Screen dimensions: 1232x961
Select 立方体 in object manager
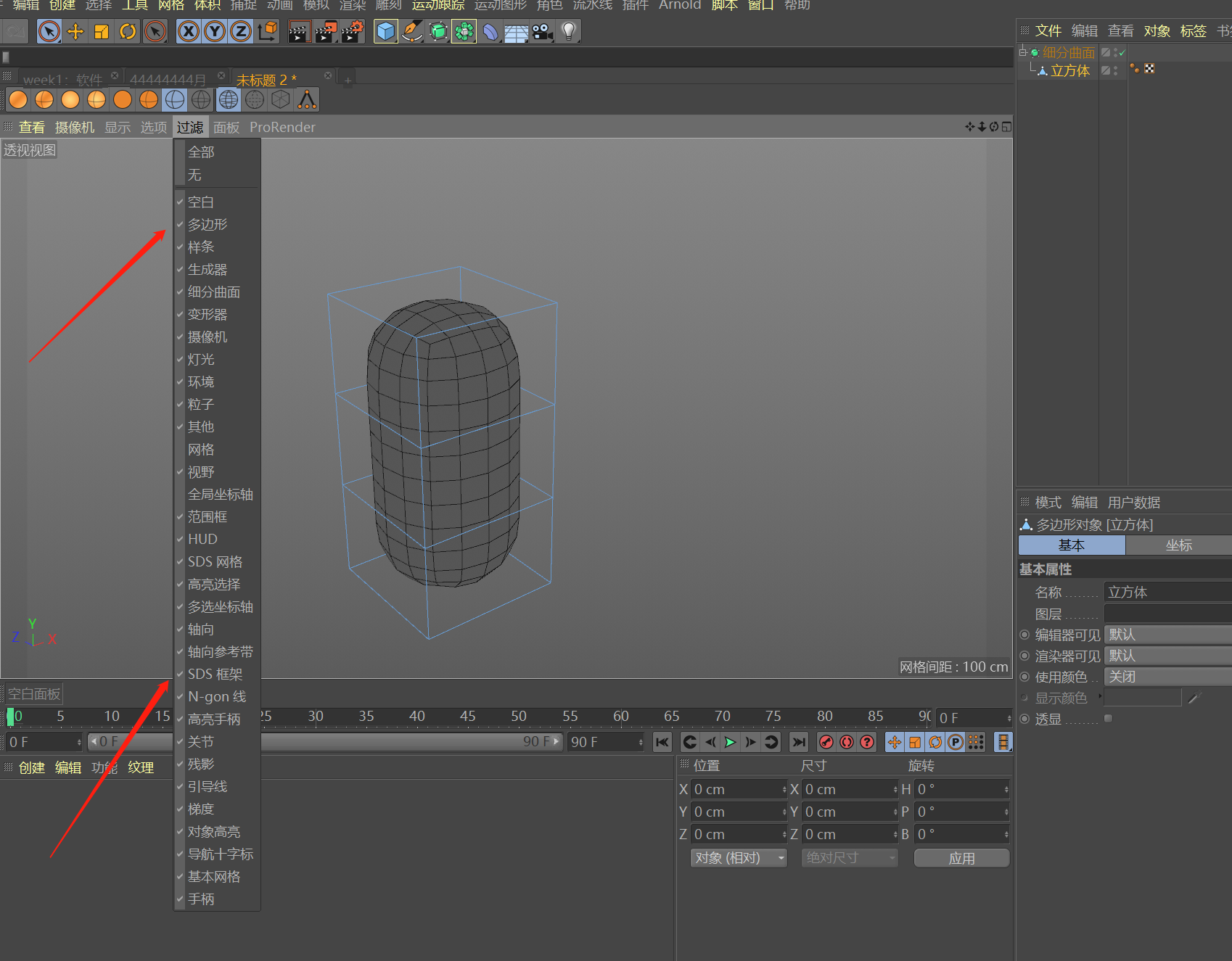[x=1069, y=71]
